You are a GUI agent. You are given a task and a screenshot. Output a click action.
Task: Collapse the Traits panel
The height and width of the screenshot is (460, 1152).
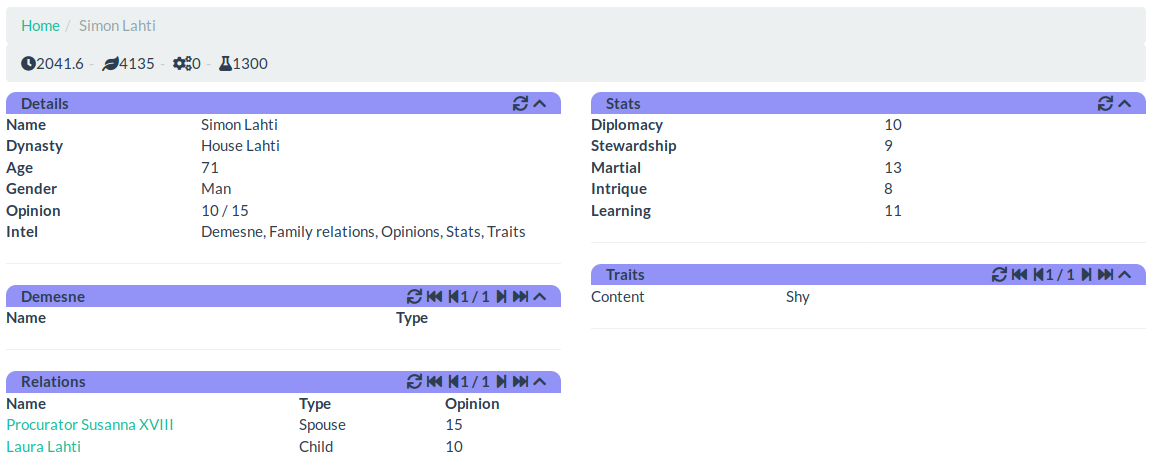point(1125,275)
